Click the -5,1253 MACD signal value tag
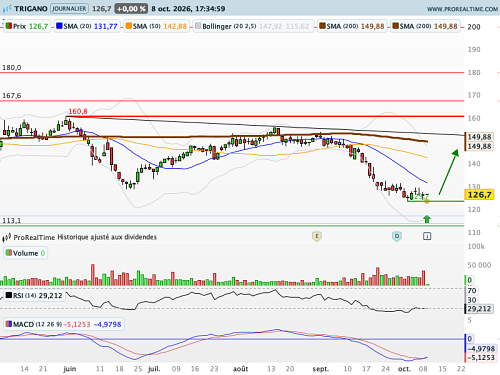500x375 pixels. pos(481,358)
